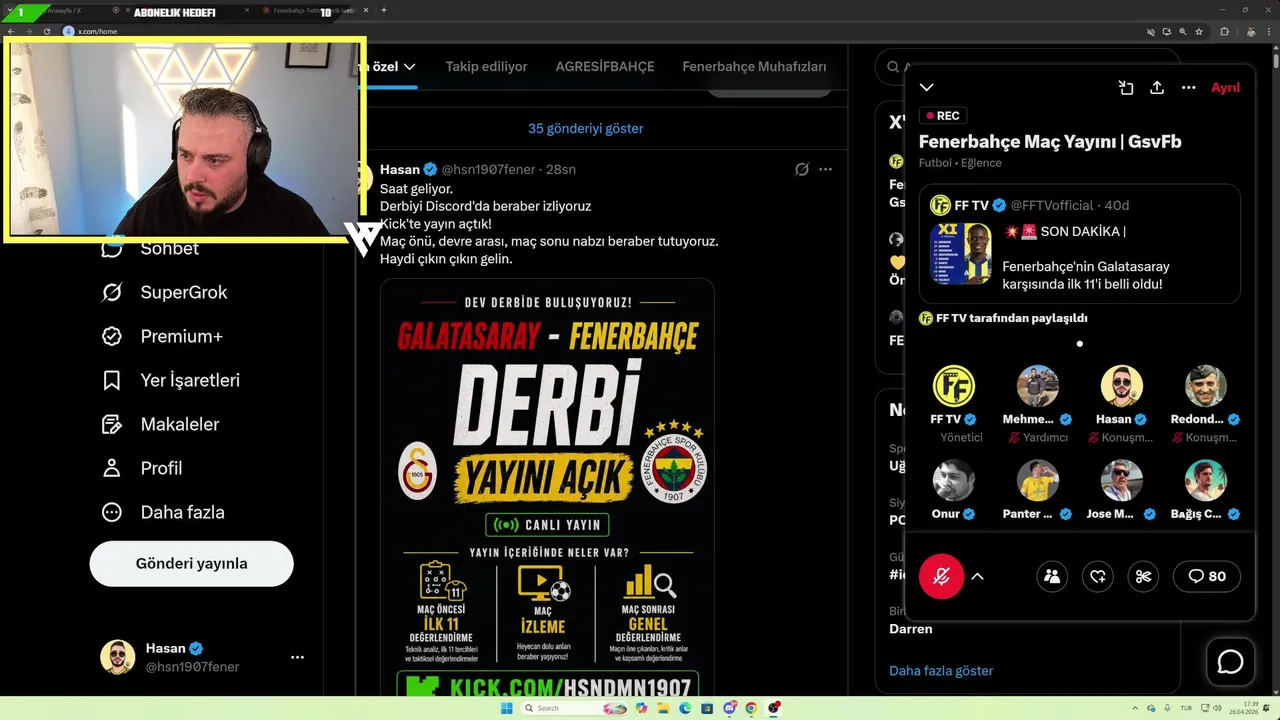Open Makaleler in the left sidebar
The height and width of the screenshot is (720, 1280).
click(x=160, y=424)
